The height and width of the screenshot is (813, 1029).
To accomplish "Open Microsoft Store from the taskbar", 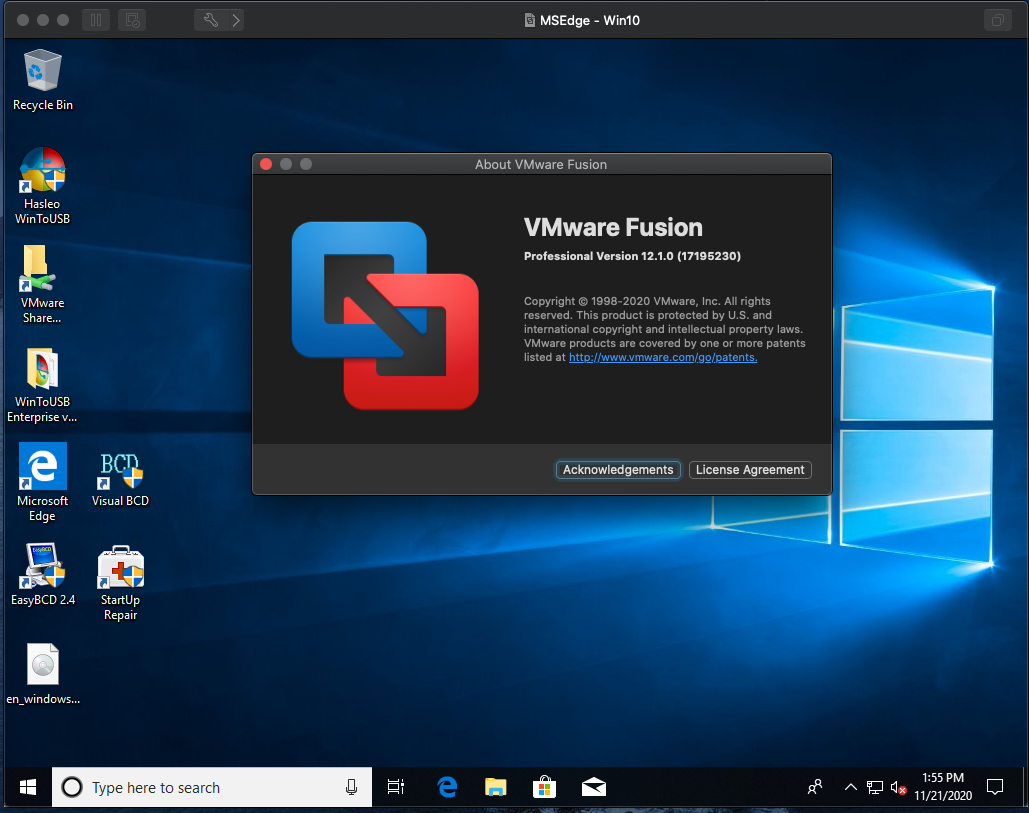I will click(545, 787).
